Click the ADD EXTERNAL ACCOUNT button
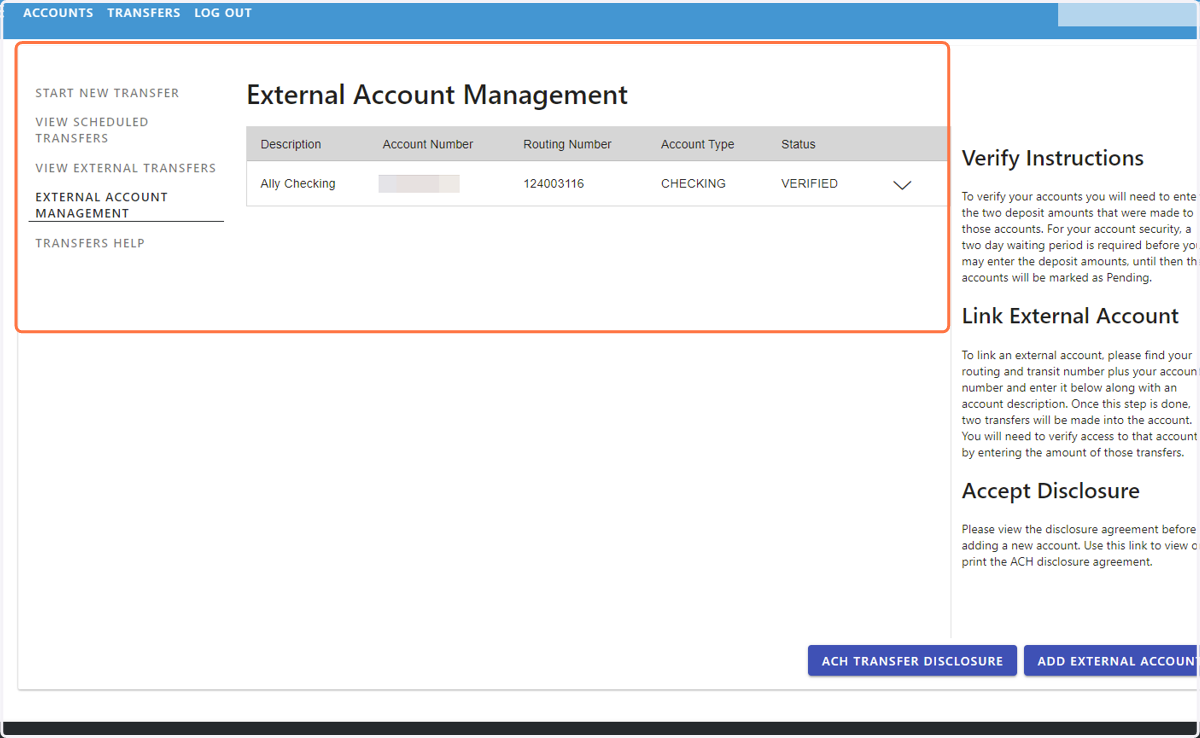 click(1112, 661)
